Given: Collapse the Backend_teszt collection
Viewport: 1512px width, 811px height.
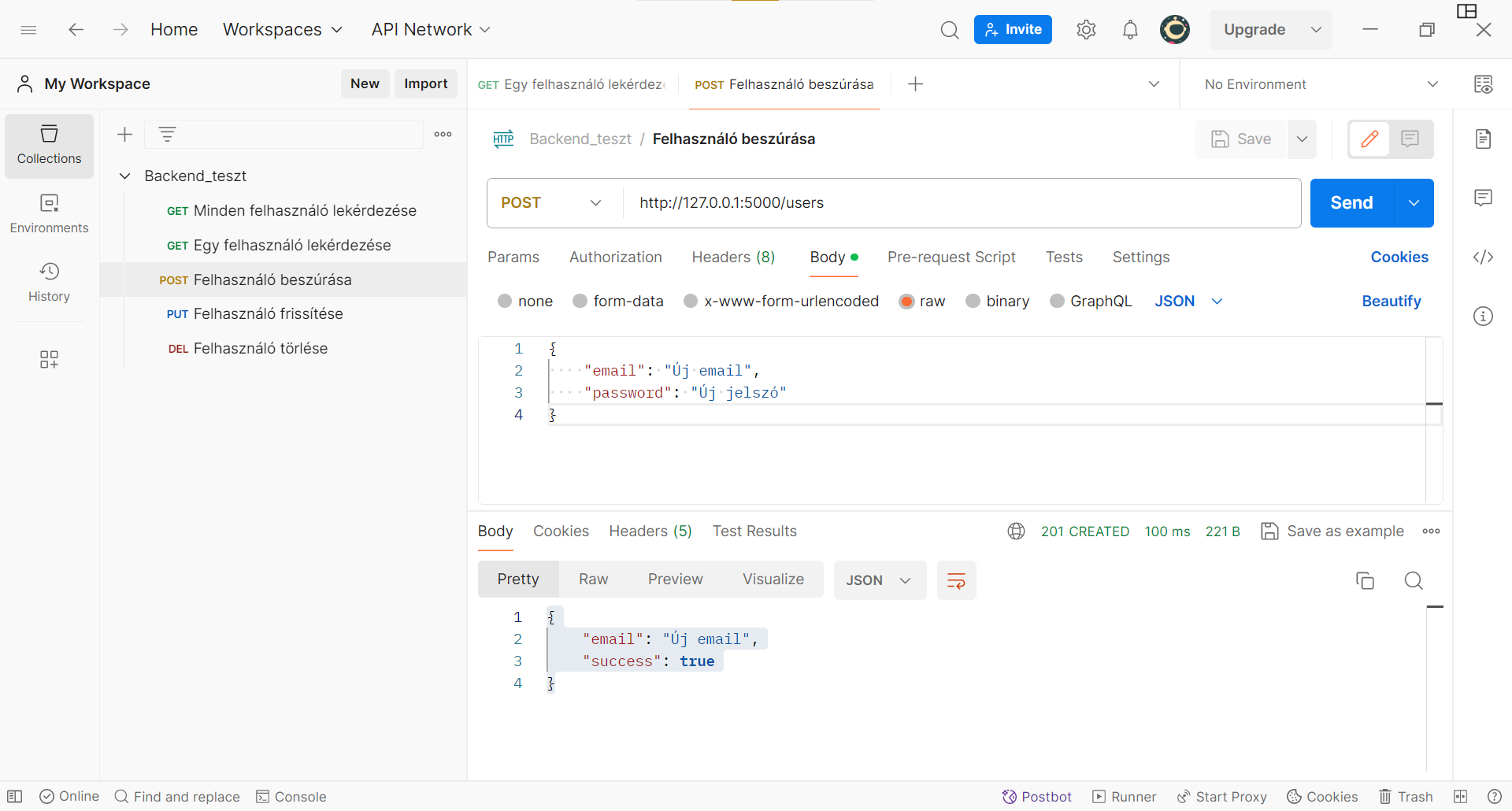Looking at the screenshot, I should click(124, 176).
